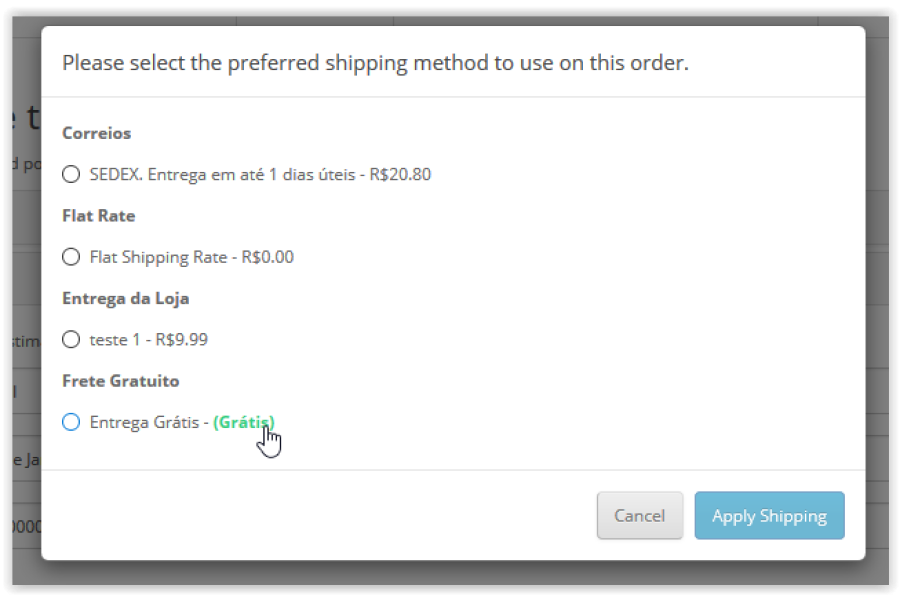Click the dialog title about preferred shipping method

coord(375,63)
